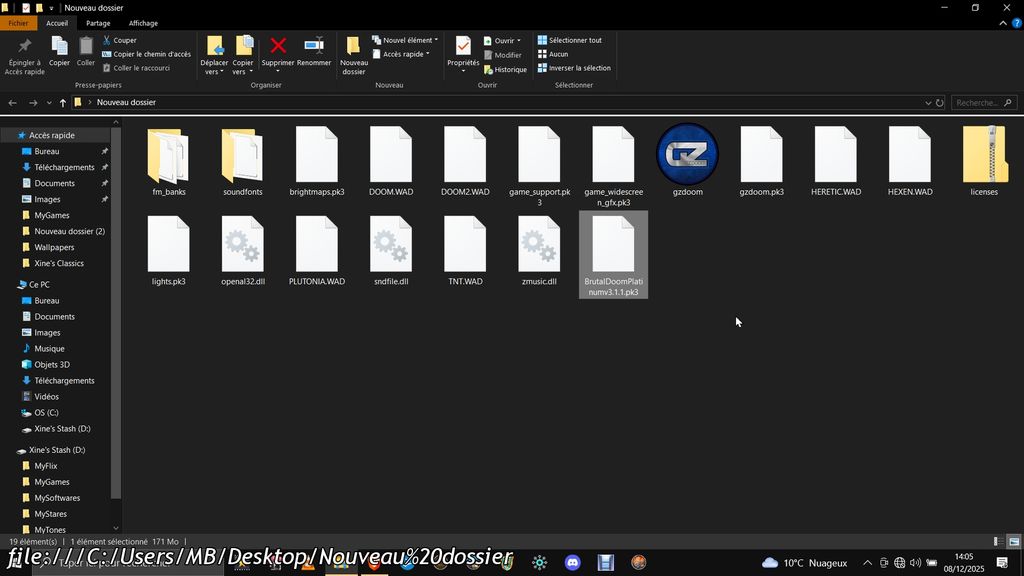Click the Supprimer red X icon
The width and height of the screenshot is (1024, 576).
[278, 46]
